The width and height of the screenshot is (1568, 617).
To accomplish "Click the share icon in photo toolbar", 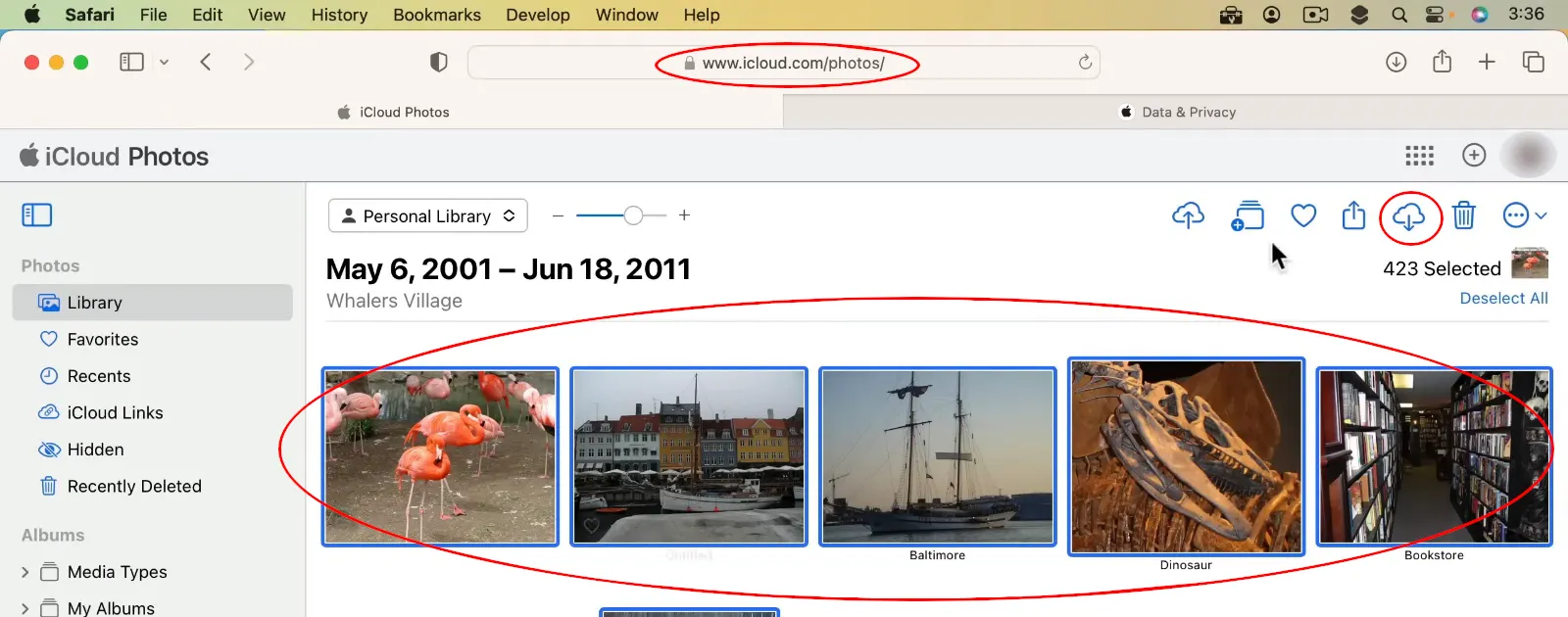I will pyautogui.click(x=1353, y=215).
